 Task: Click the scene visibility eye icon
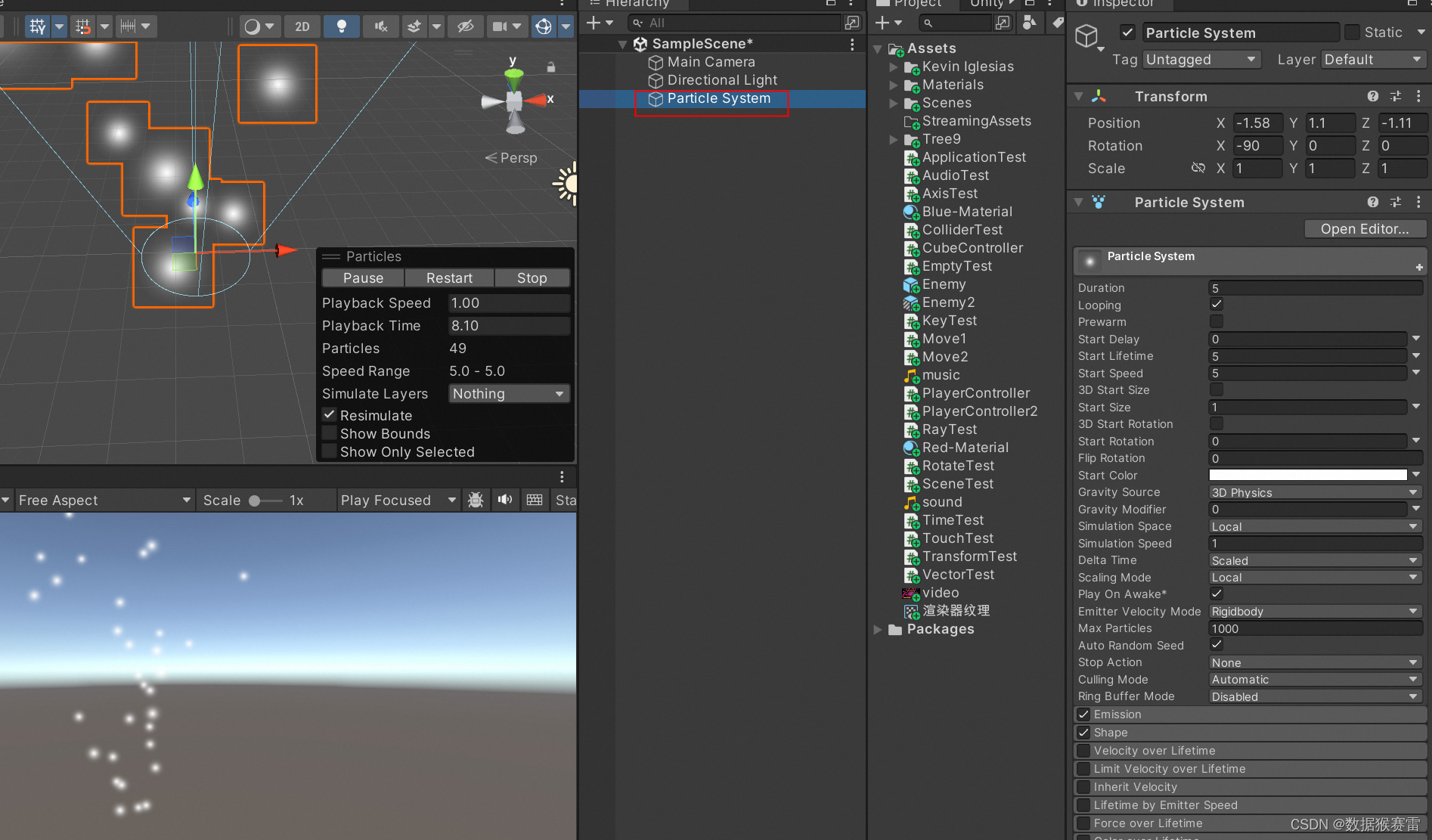pyautogui.click(x=466, y=26)
